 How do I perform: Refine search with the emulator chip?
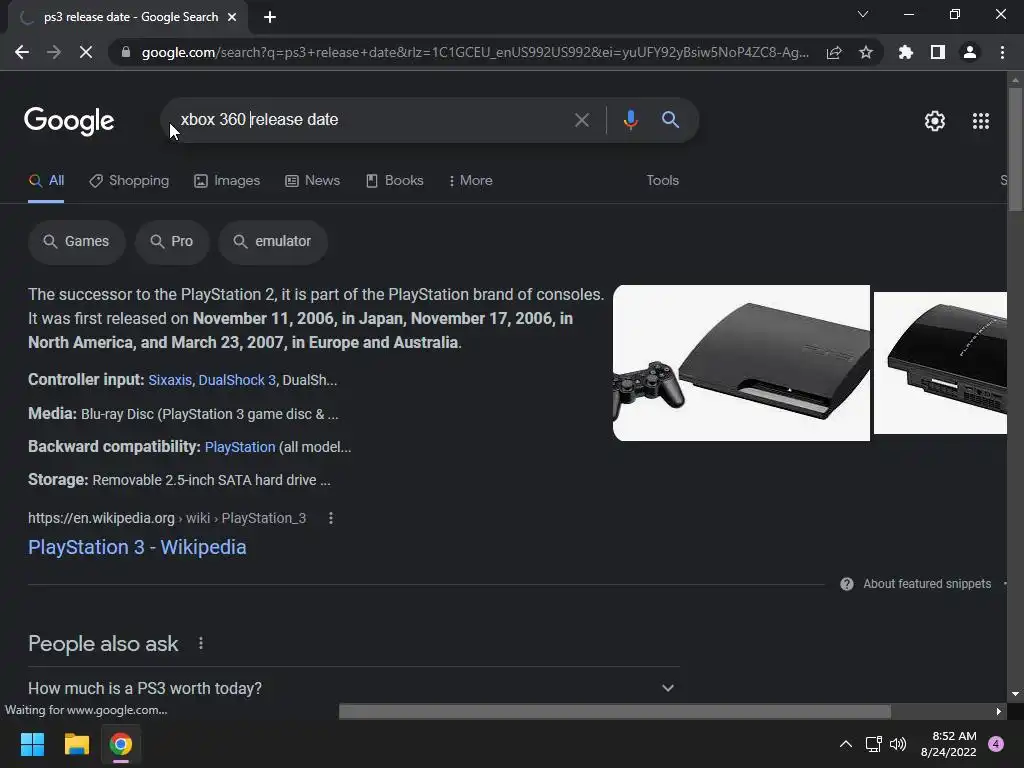tap(272, 242)
